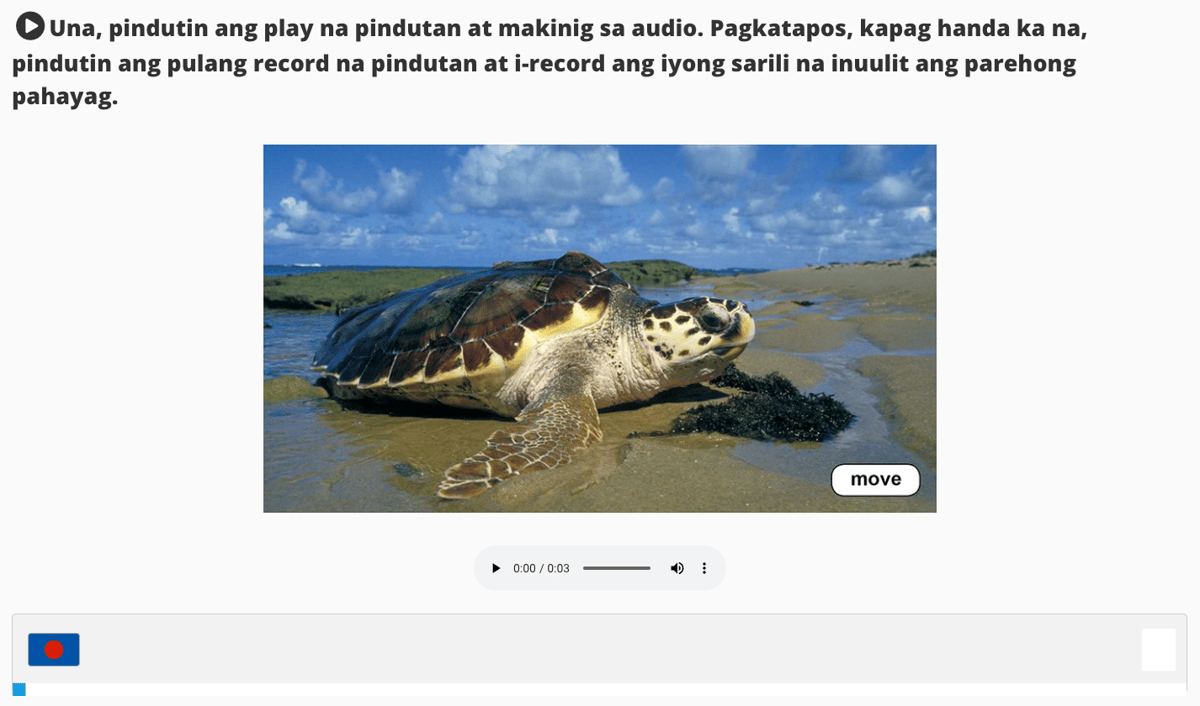Viewport: 1200px width, 706px height.
Task: Click the cloudy sky area of the photo
Action: [x=600, y=200]
